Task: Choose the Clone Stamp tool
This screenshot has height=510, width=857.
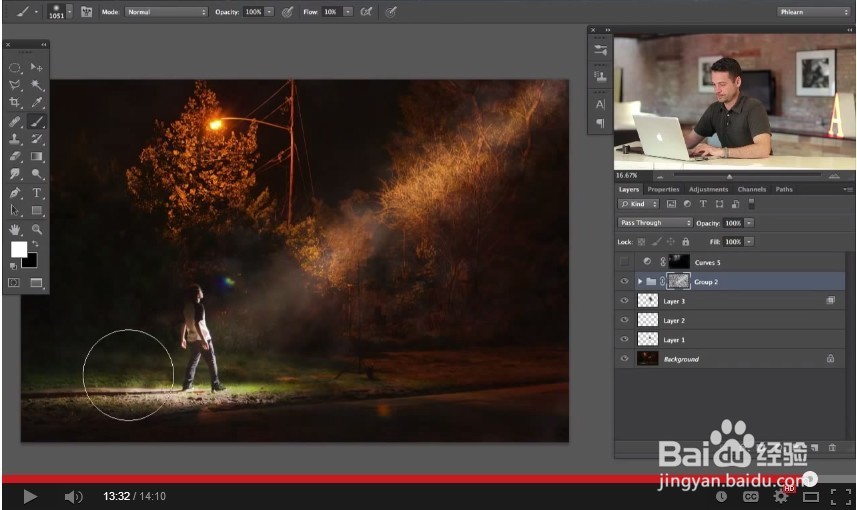Action: pyautogui.click(x=15, y=139)
